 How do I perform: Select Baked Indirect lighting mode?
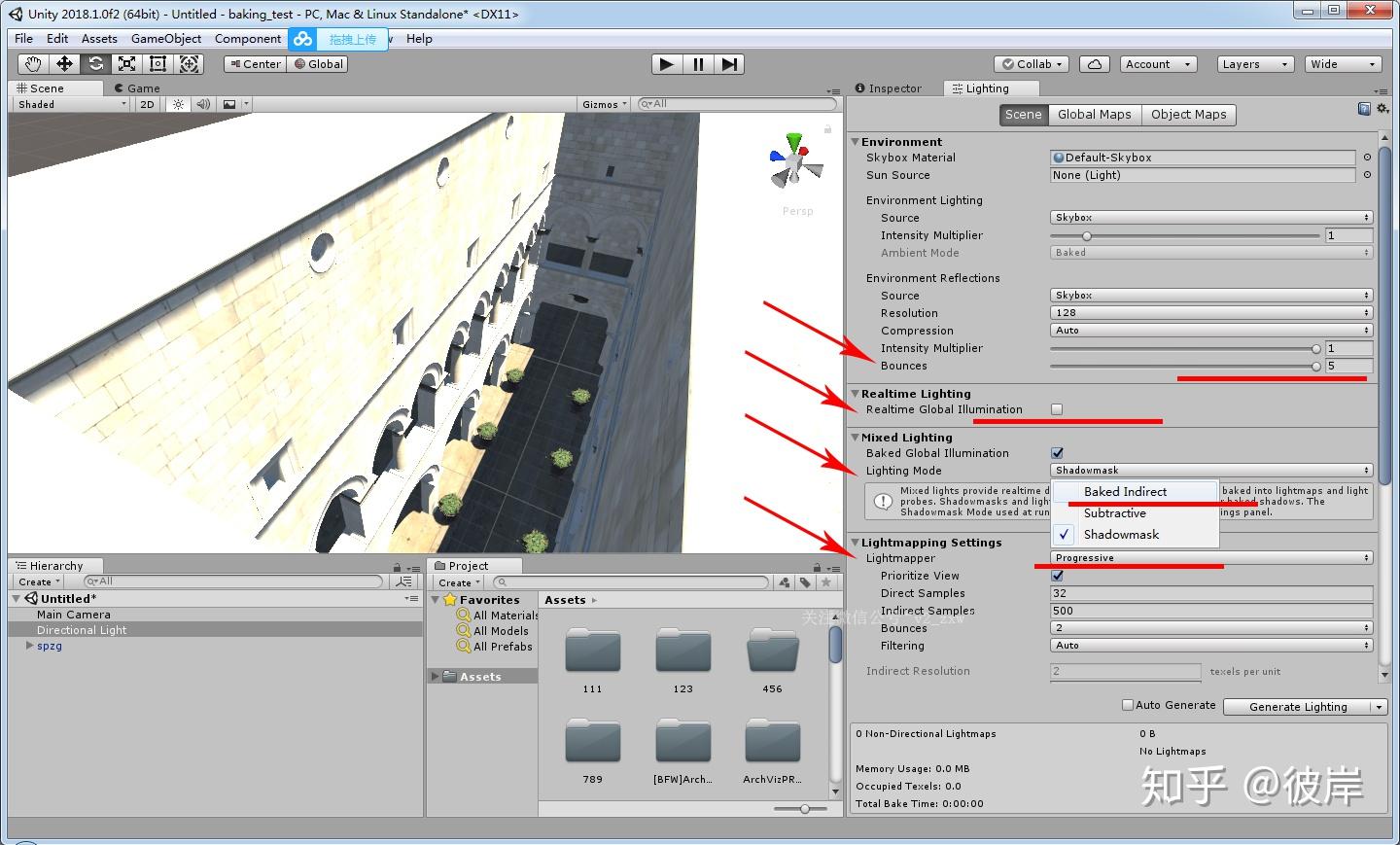[1136, 492]
